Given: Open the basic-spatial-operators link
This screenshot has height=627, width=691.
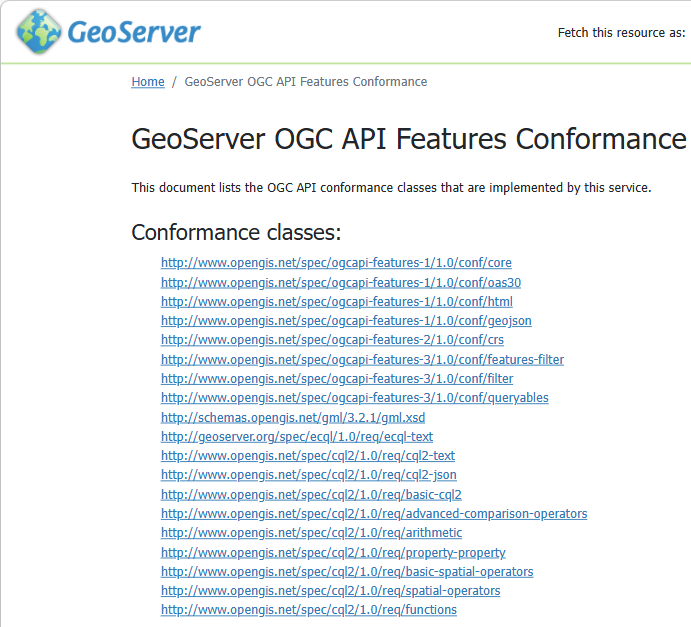Looking at the screenshot, I should pyautogui.click(x=346, y=572).
